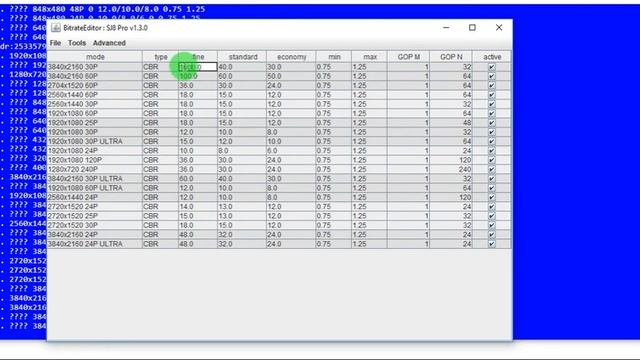
Task: Click the standard column header
Action: point(242,57)
